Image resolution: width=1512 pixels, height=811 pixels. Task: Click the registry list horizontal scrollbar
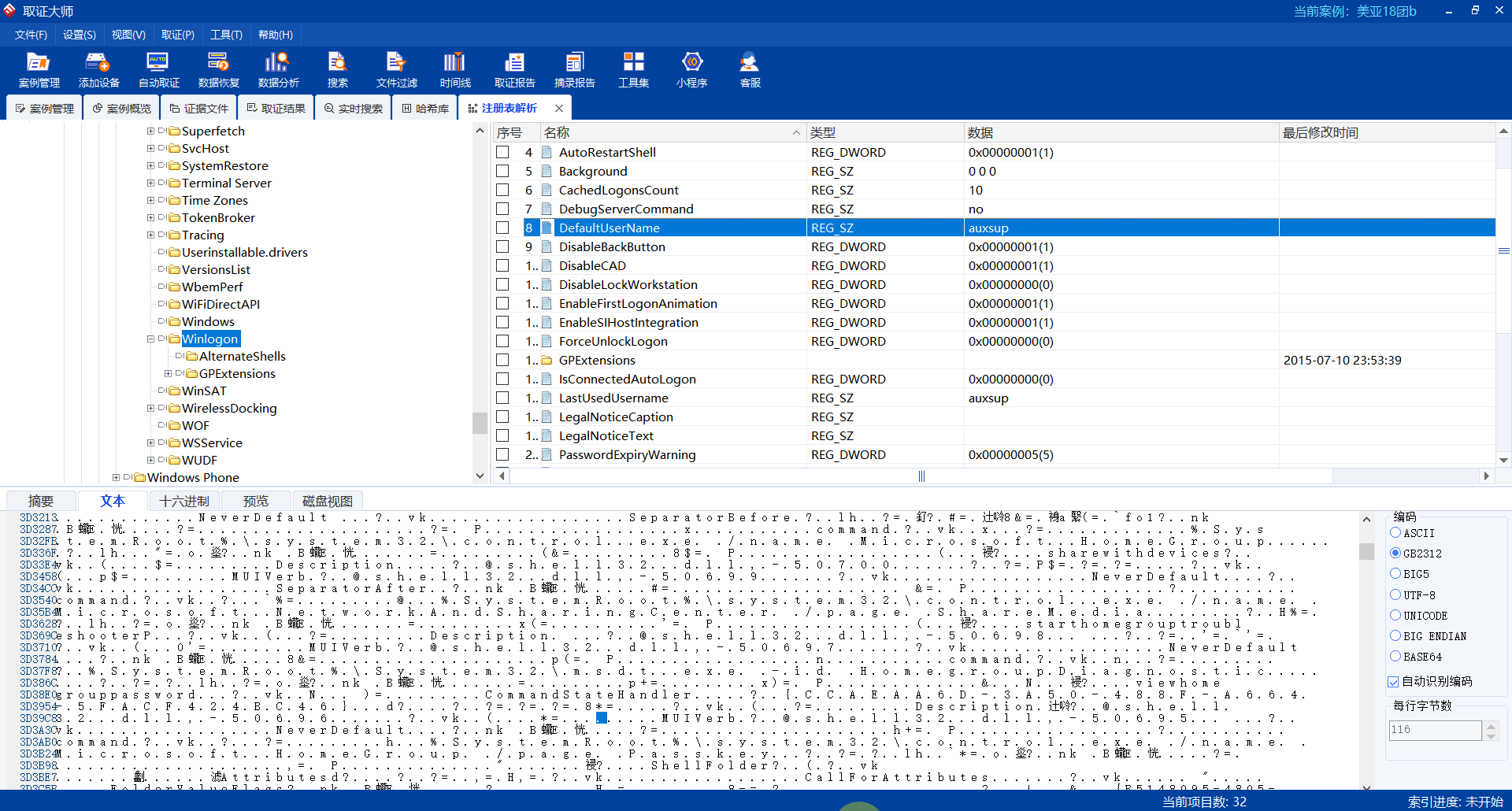click(921, 476)
